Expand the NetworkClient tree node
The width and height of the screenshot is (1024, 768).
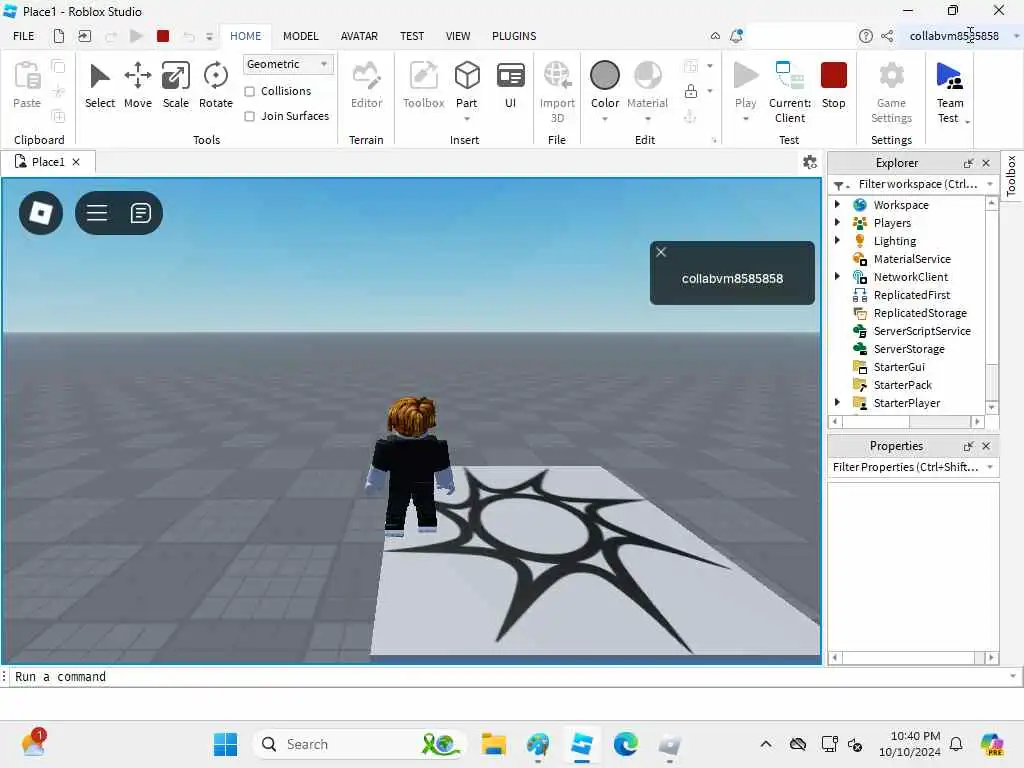(x=837, y=276)
